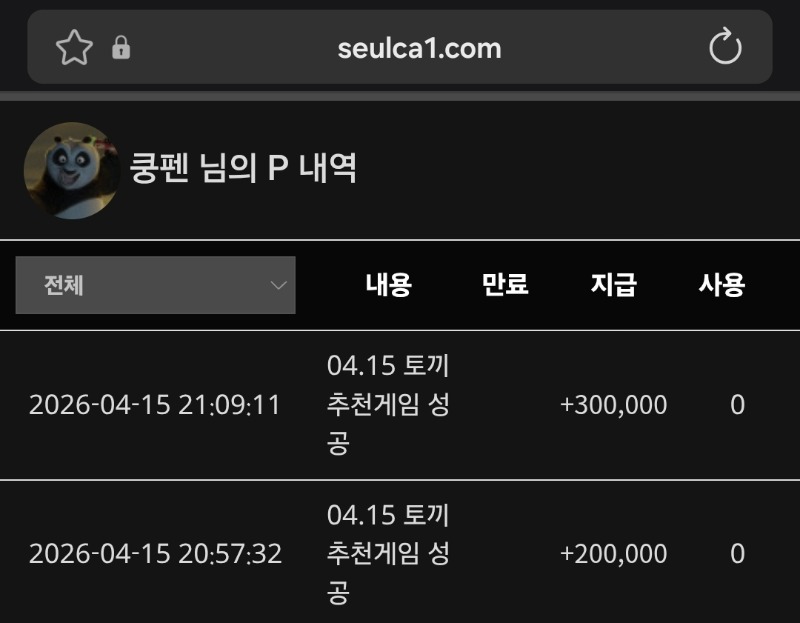Click the panda profile avatar

[x=70, y=170]
